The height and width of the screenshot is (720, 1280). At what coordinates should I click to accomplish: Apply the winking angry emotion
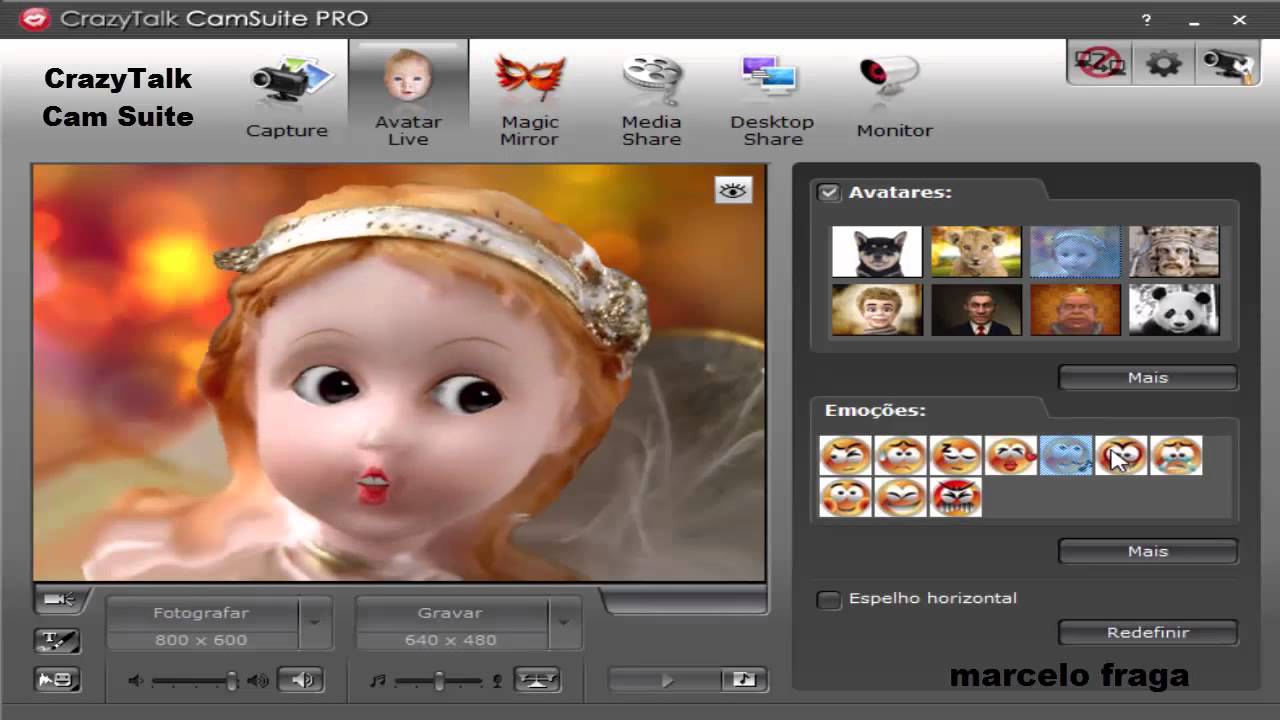845,455
